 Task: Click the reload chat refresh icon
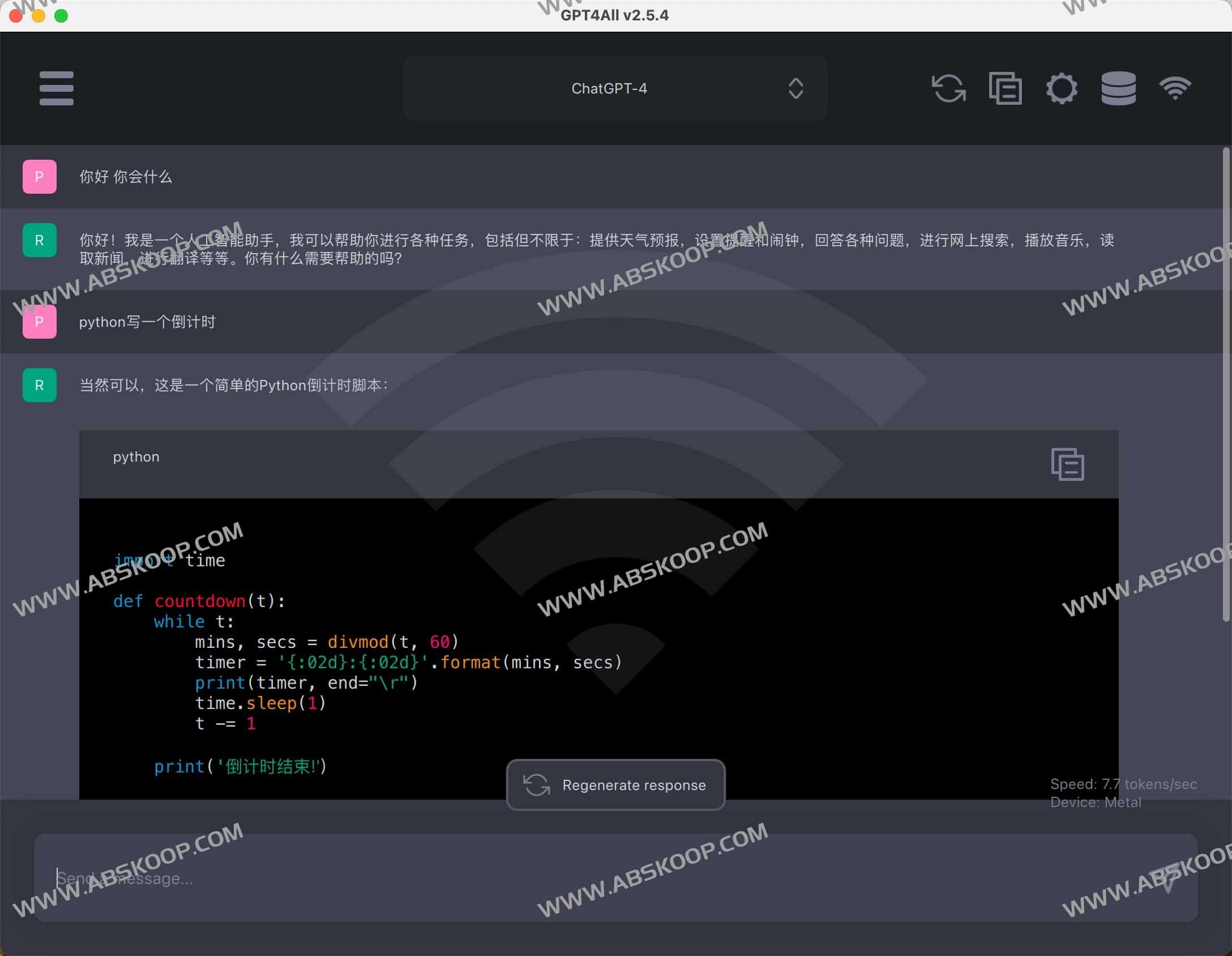(x=948, y=88)
